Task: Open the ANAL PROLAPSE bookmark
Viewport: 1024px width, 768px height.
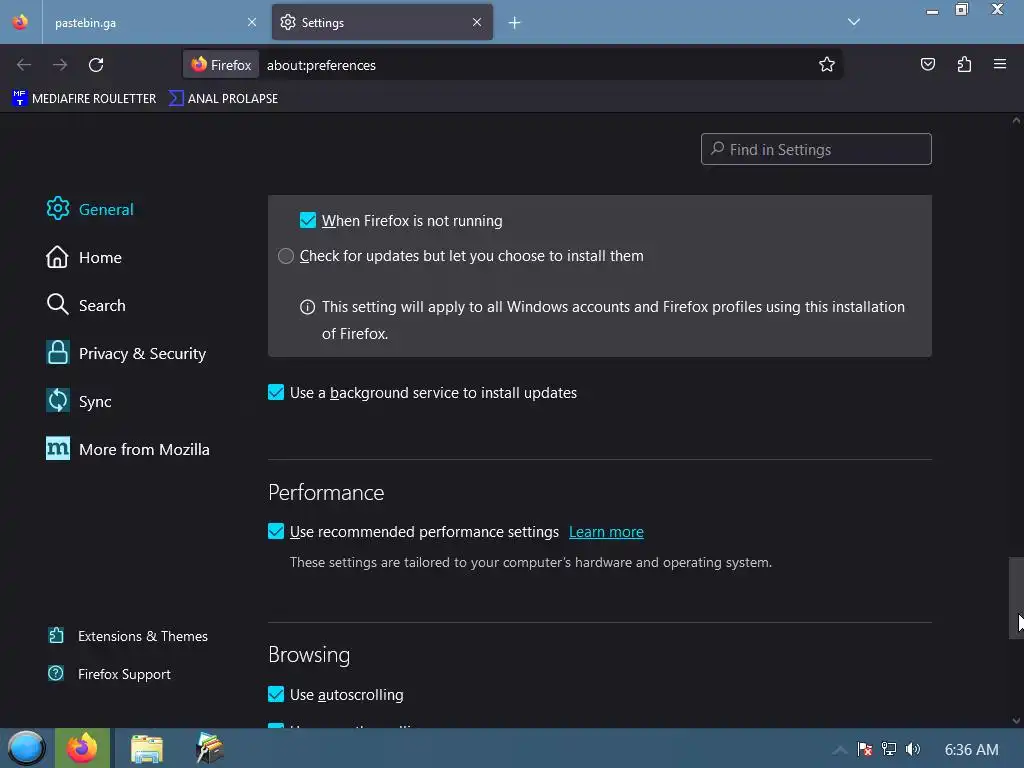Action: click(223, 99)
